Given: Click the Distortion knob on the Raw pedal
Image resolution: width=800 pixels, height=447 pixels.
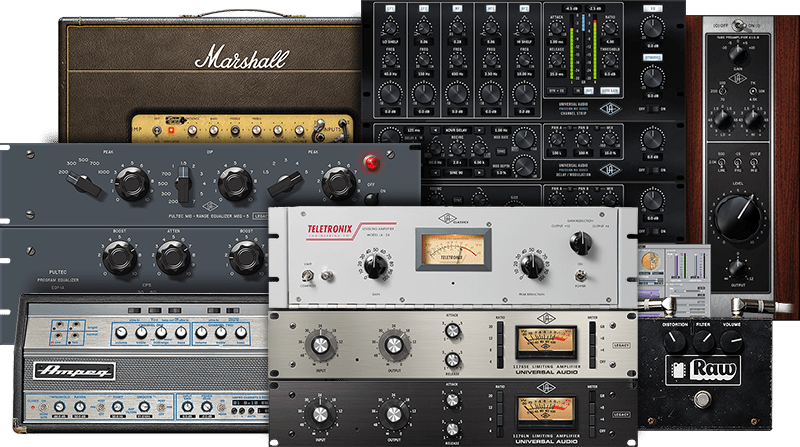Looking at the screenshot, I should (675, 341).
